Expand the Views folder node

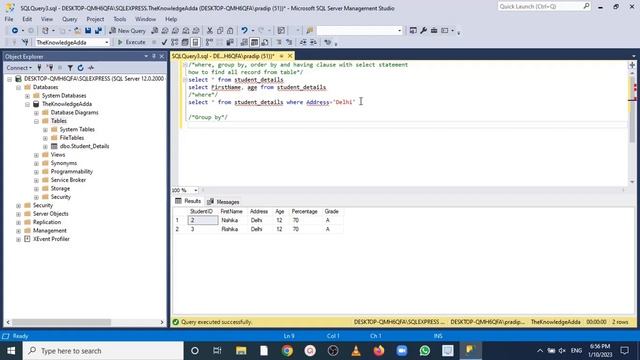point(36,155)
